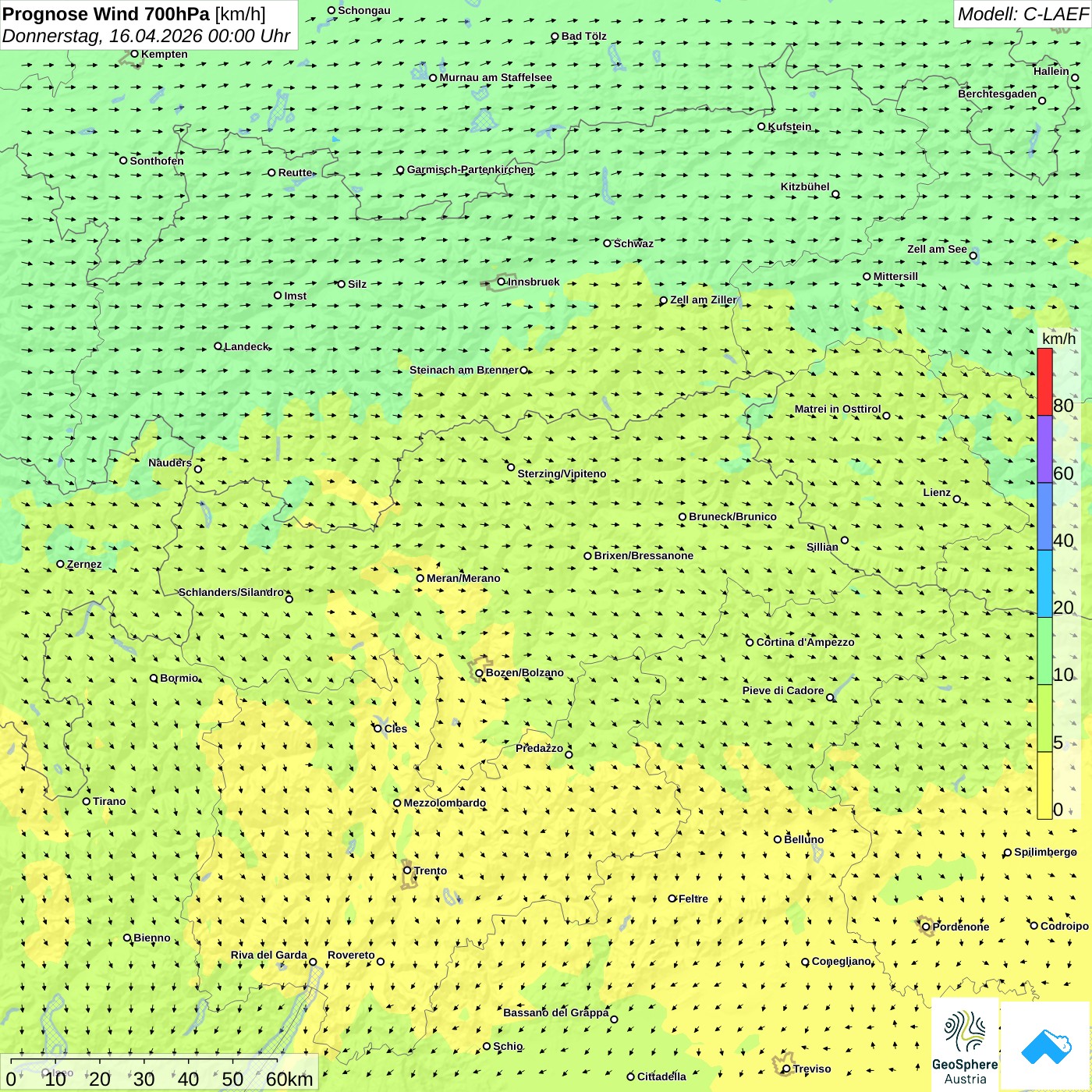This screenshot has height=1092, width=1092.
Task: Click the 'Reutte' label
Action: pyautogui.click(x=295, y=172)
